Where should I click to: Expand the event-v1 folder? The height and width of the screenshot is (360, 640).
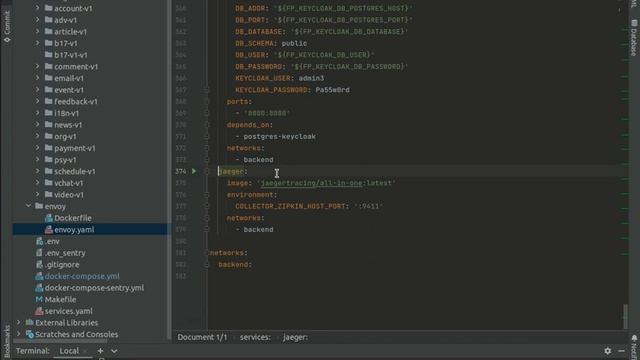pos(38,89)
